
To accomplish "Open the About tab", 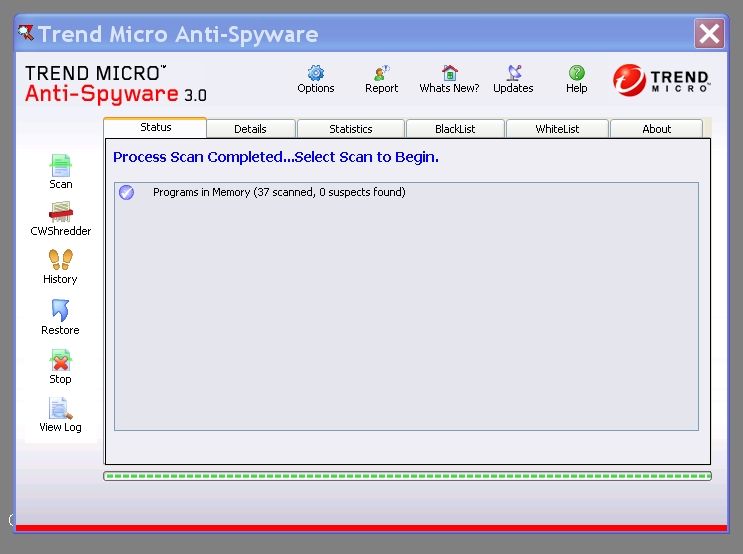I will point(656,129).
